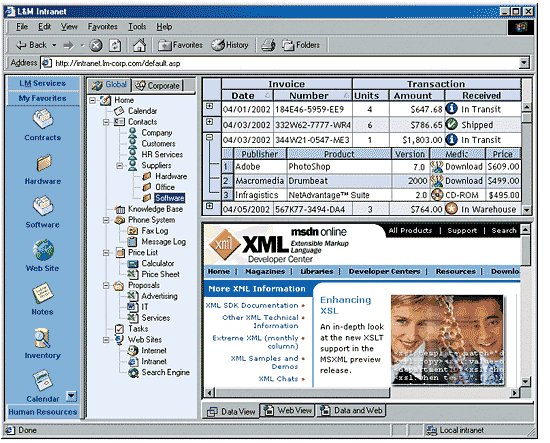Click the web pane horizontal scrollbar thumb
The height and width of the screenshot is (443, 550).
[302, 393]
